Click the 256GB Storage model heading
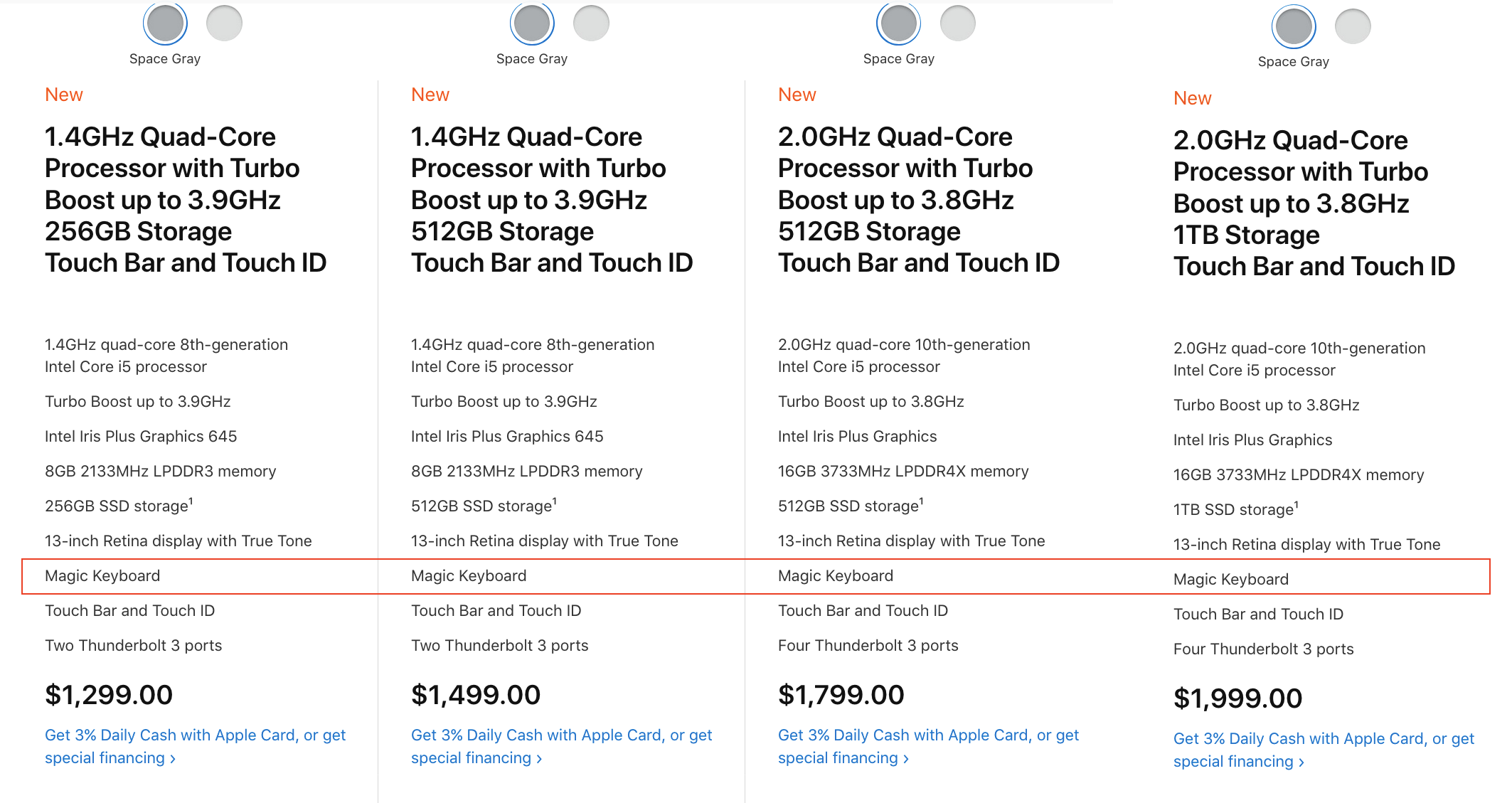The height and width of the screenshot is (803, 1512). 185,200
